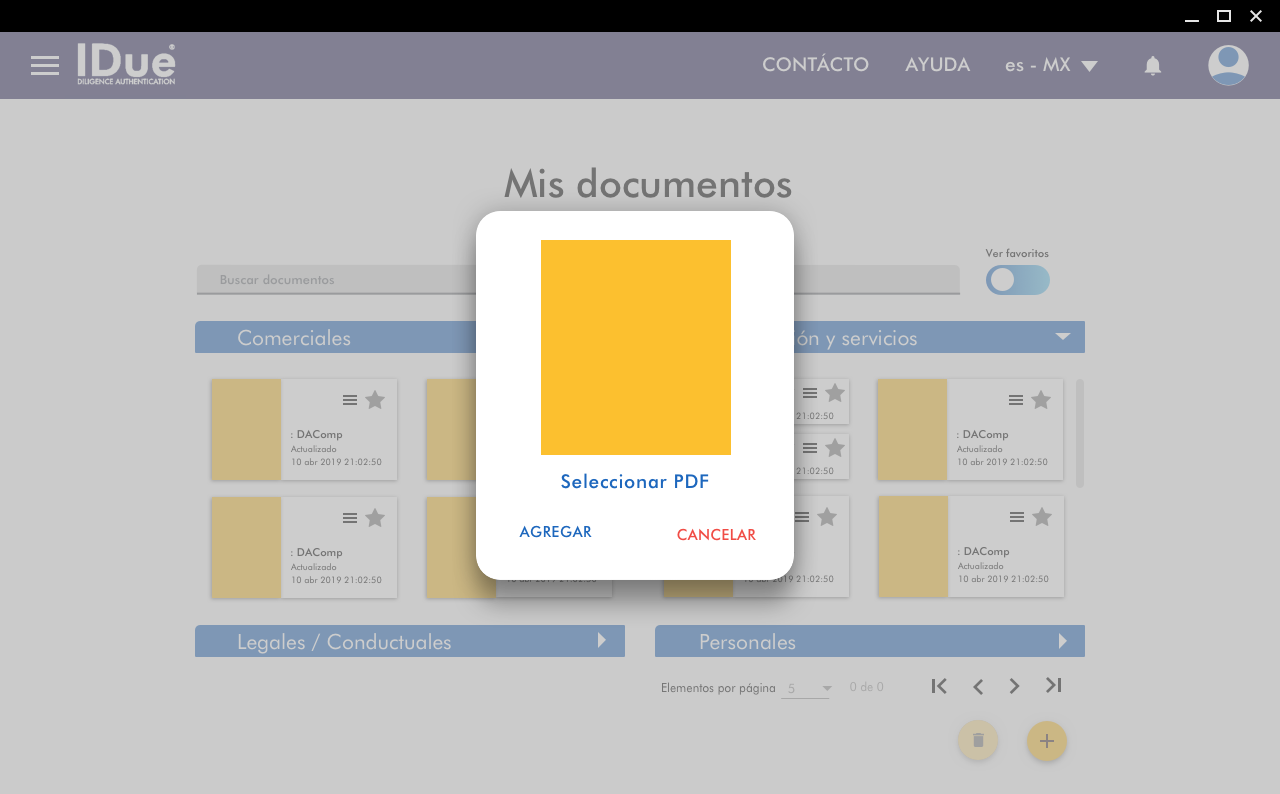Open the CONTACTO menu item

coord(815,65)
